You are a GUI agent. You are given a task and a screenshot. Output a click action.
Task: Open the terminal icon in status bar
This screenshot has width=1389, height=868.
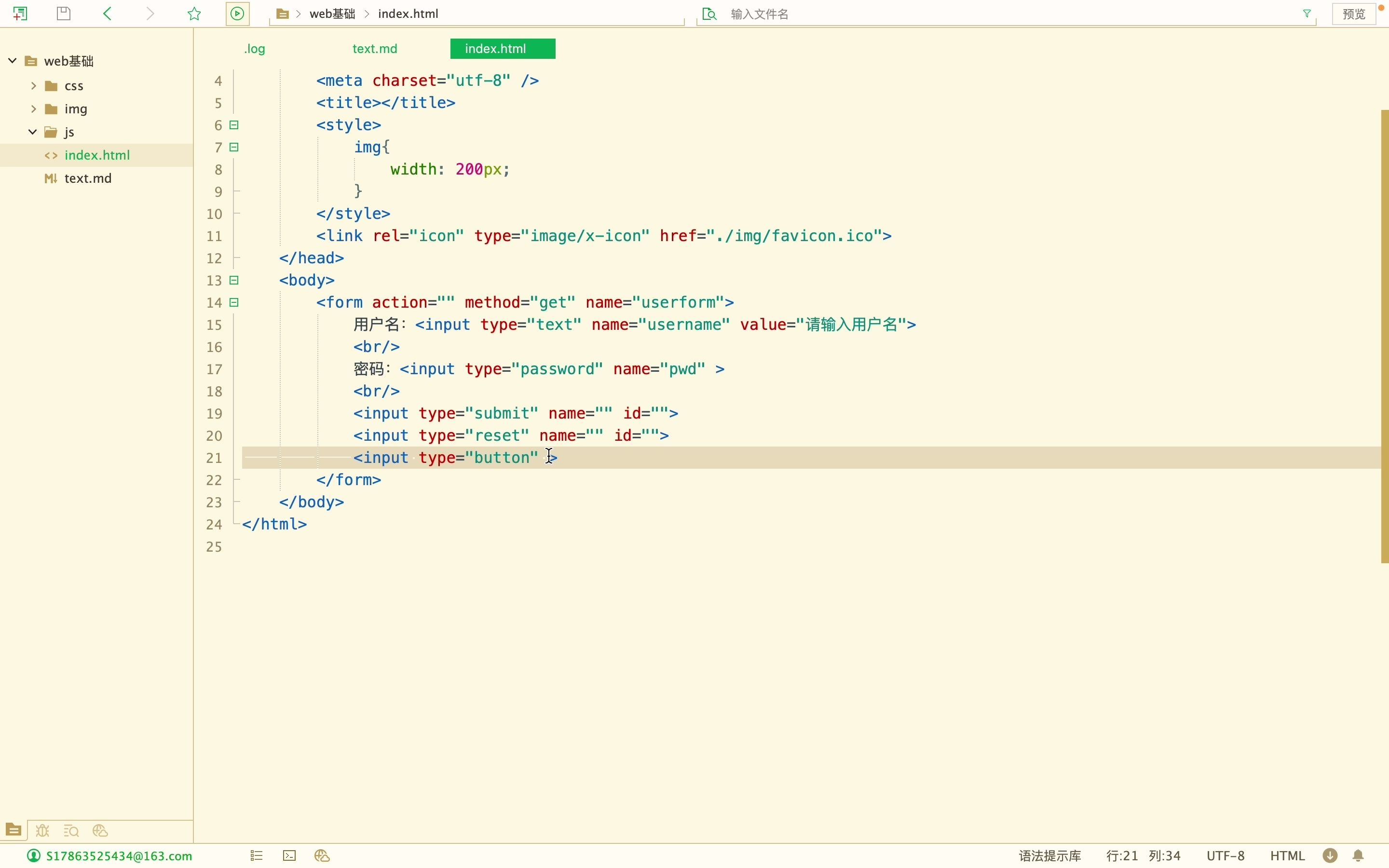pyautogui.click(x=290, y=856)
